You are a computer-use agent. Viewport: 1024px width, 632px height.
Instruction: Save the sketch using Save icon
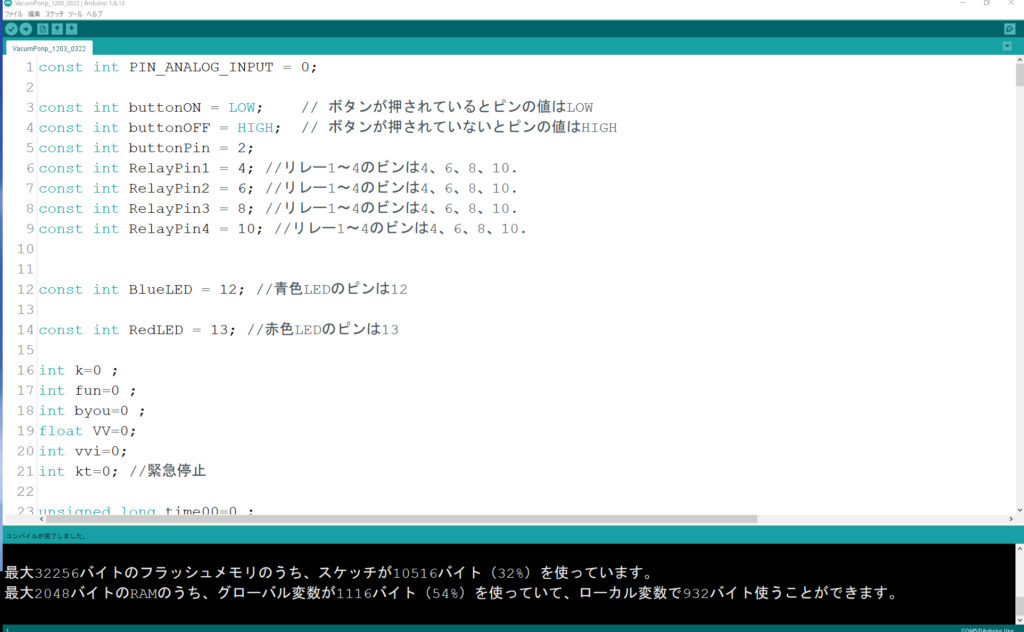point(72,29)
